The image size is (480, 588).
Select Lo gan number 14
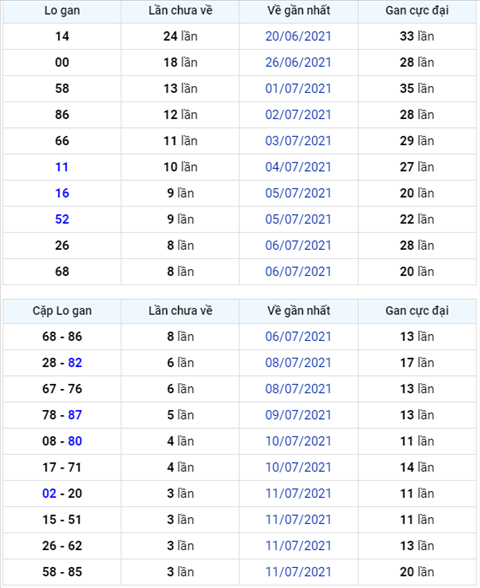point(62,36)
